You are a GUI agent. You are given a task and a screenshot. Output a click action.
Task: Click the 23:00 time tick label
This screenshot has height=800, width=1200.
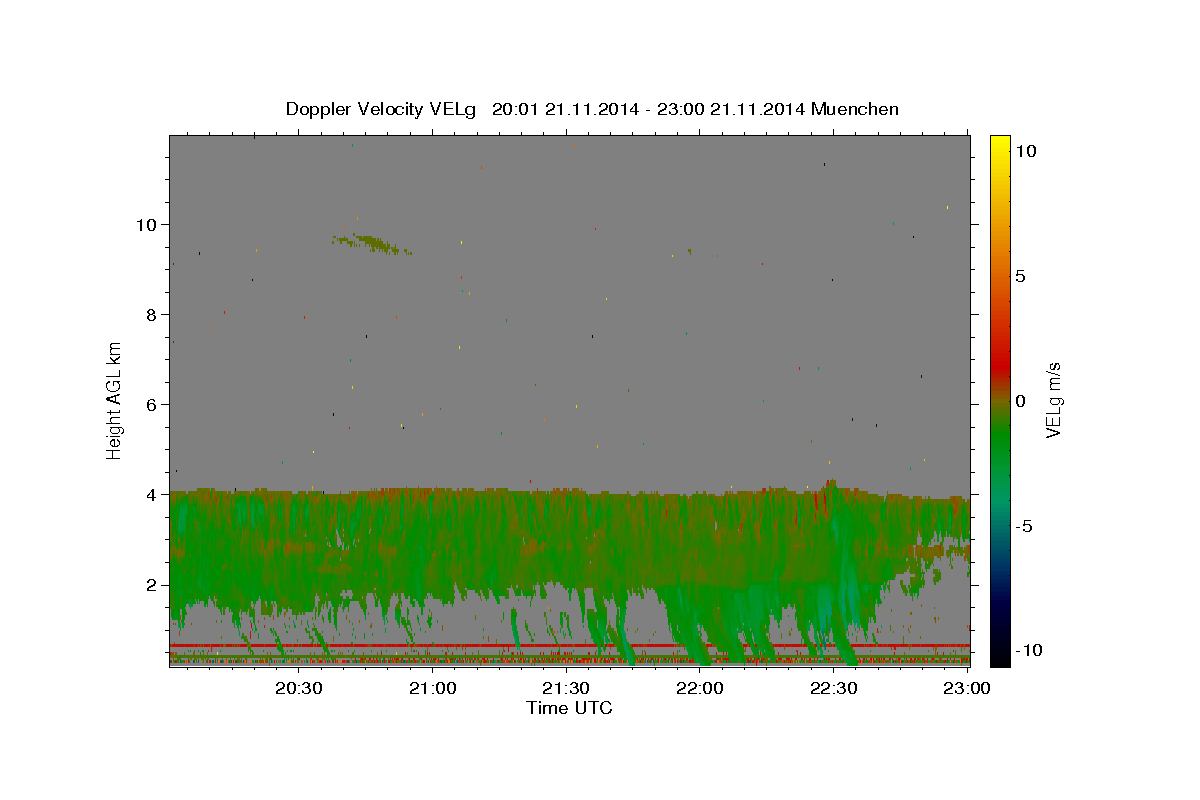[967, 688]
